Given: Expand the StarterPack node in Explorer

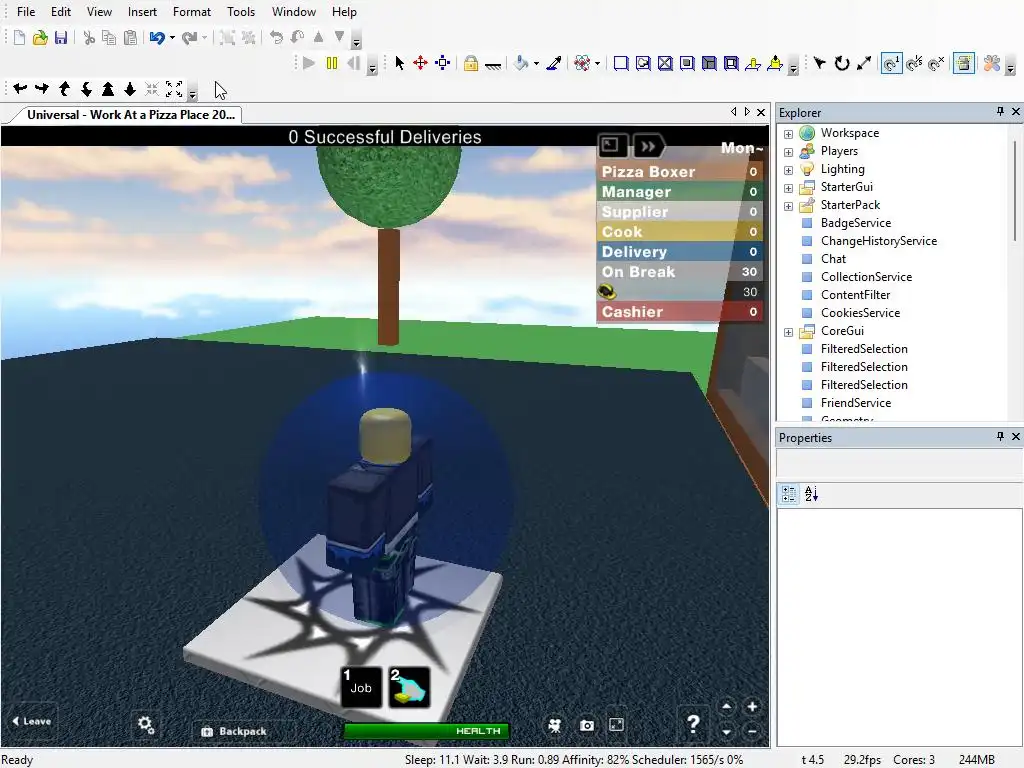Looking at the screenshot, I should 788,206.
